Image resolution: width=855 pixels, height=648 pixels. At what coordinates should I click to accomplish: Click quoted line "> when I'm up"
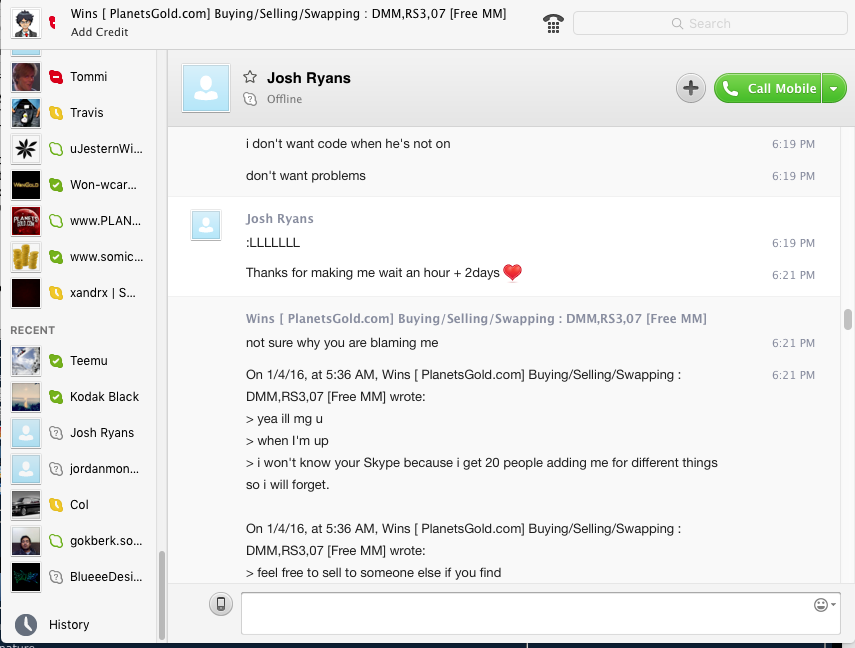pyautogui.click(x=287, y=441)
